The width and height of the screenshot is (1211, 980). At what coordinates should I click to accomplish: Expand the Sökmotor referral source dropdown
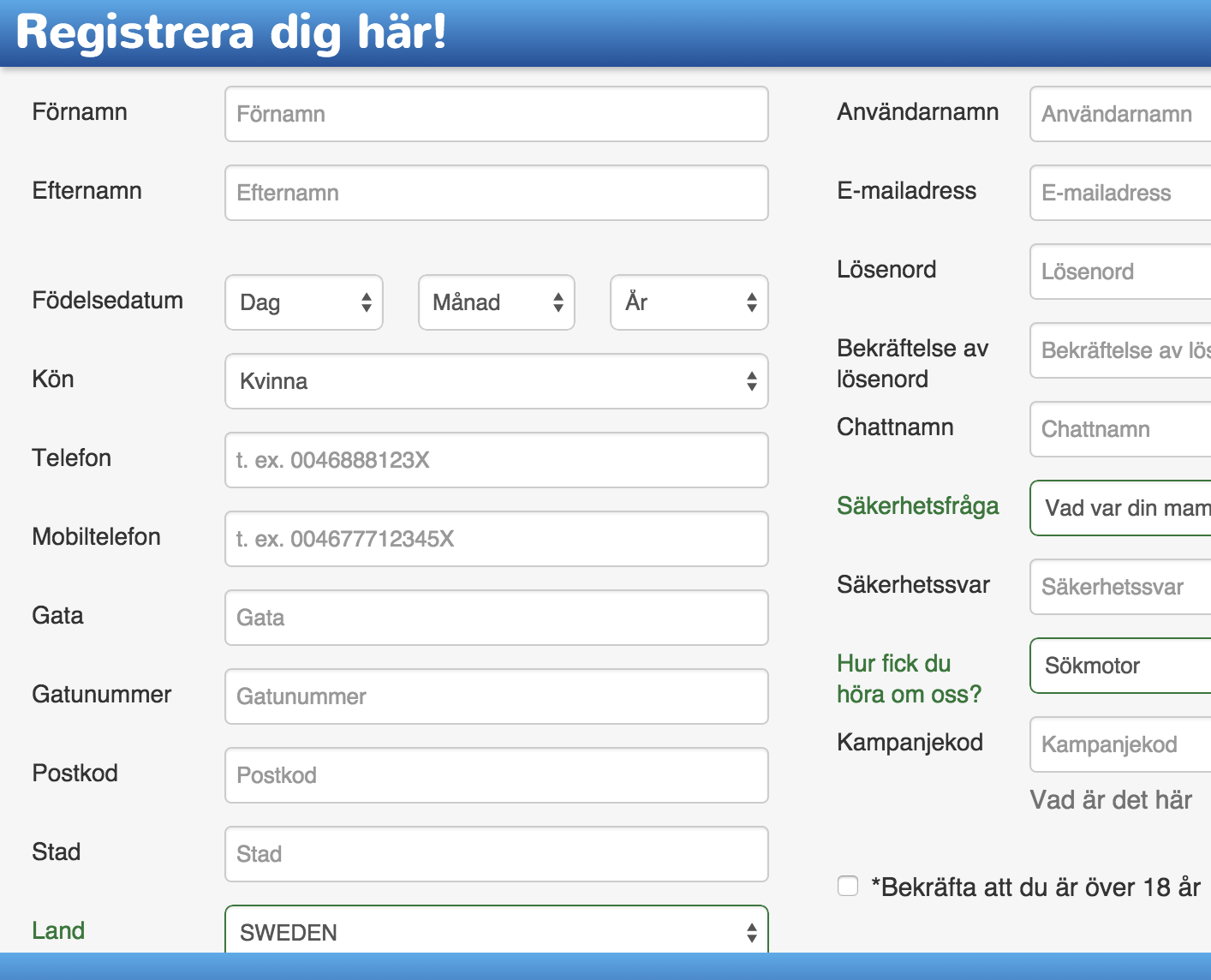[x=1120, y=666]
